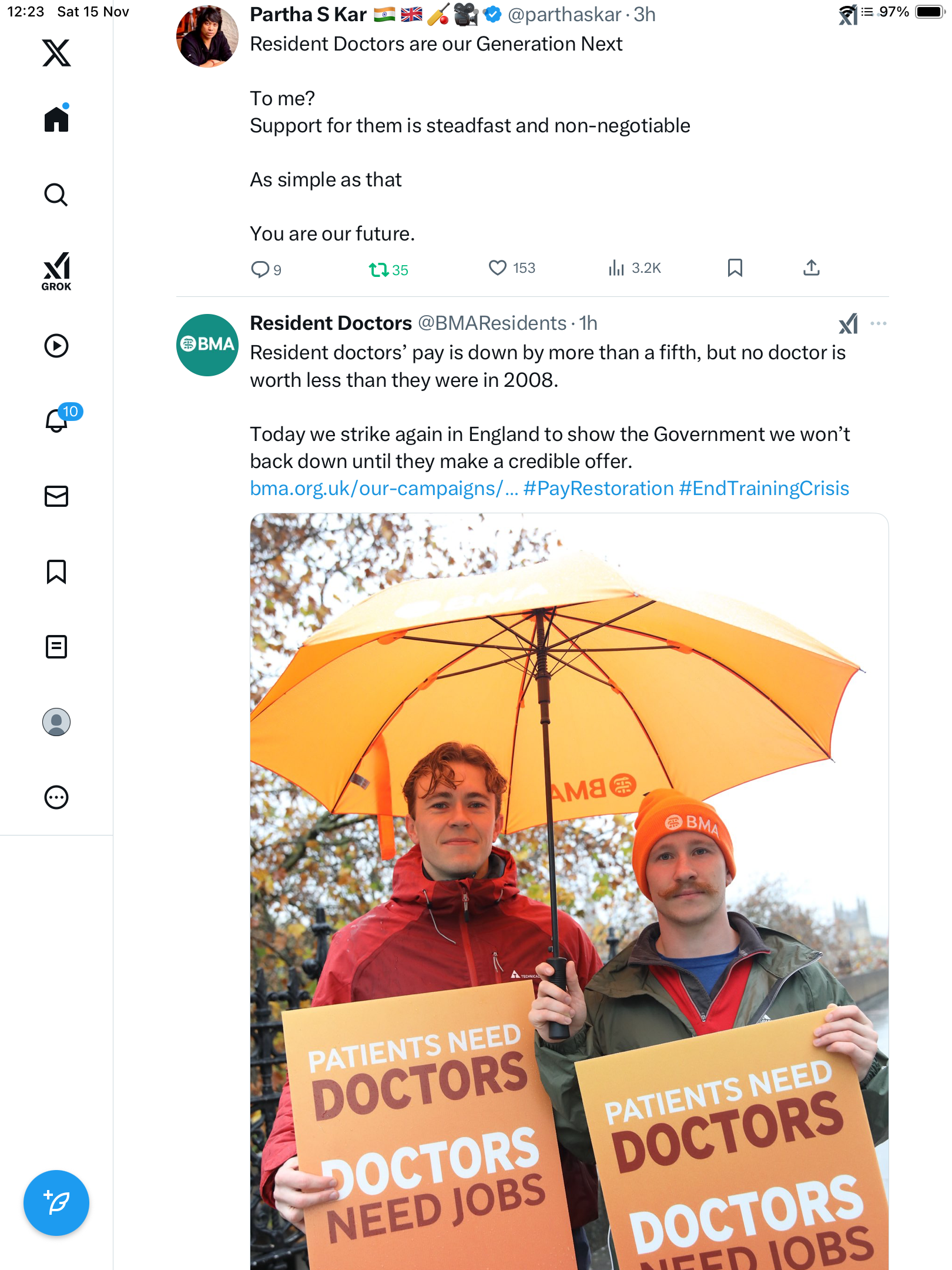Open Bookmarks in the sidebar
Screen dimensions: 952x1270
(x=56, y=571)
